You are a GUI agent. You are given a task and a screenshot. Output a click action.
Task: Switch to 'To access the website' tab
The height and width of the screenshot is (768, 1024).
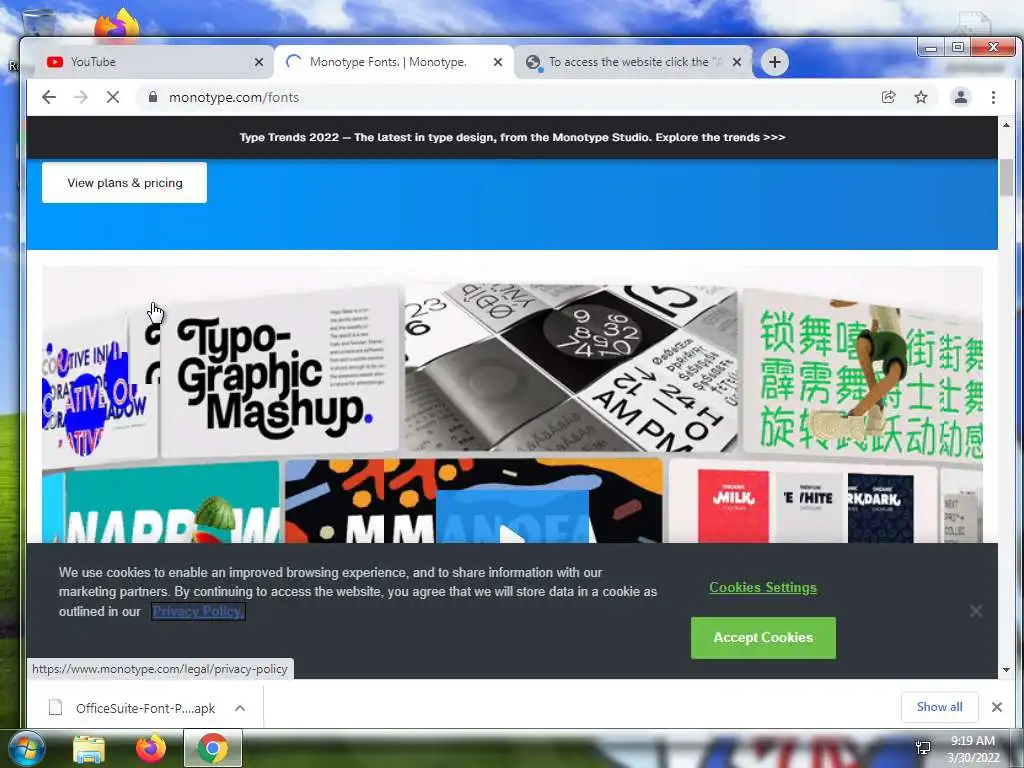[633, 62]
